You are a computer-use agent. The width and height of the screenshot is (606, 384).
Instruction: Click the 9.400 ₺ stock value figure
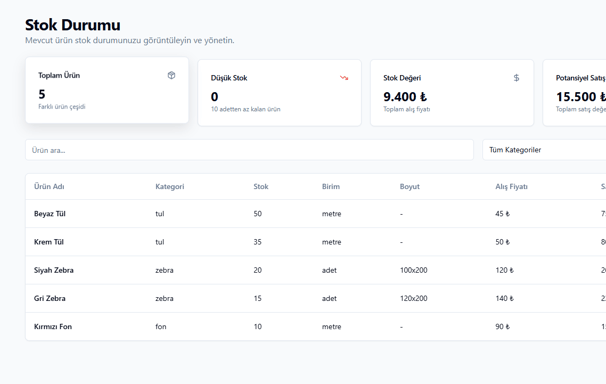405,97
